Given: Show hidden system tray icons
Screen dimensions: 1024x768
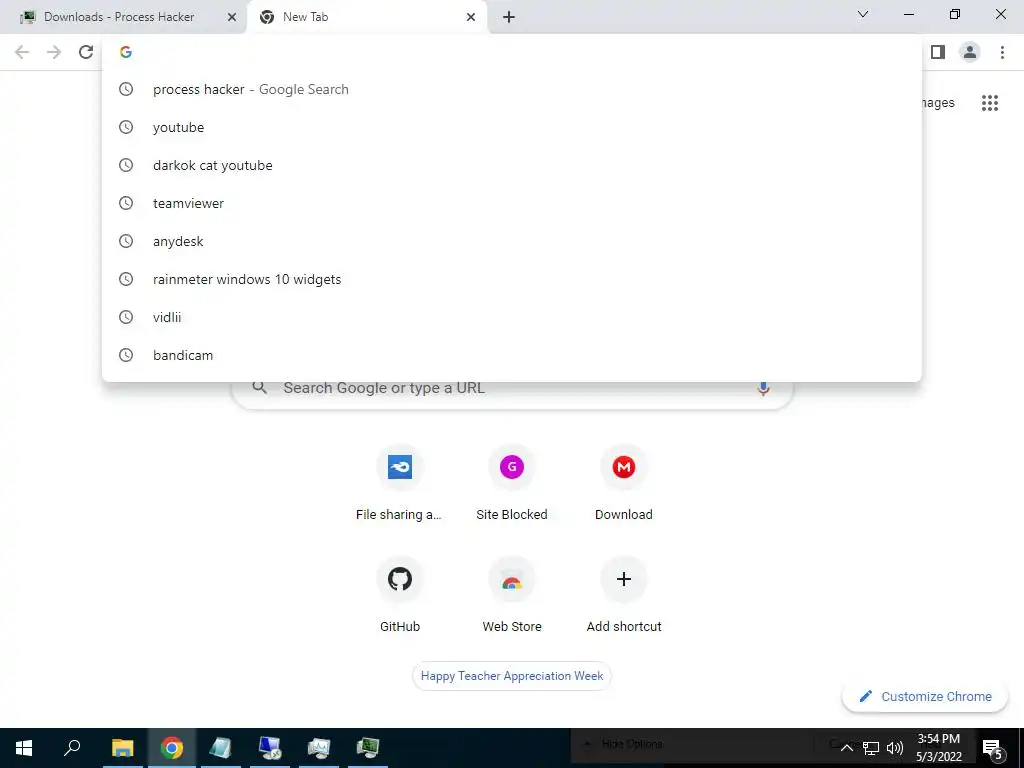Looking at the screenshot, I should [x=846, y=748].
